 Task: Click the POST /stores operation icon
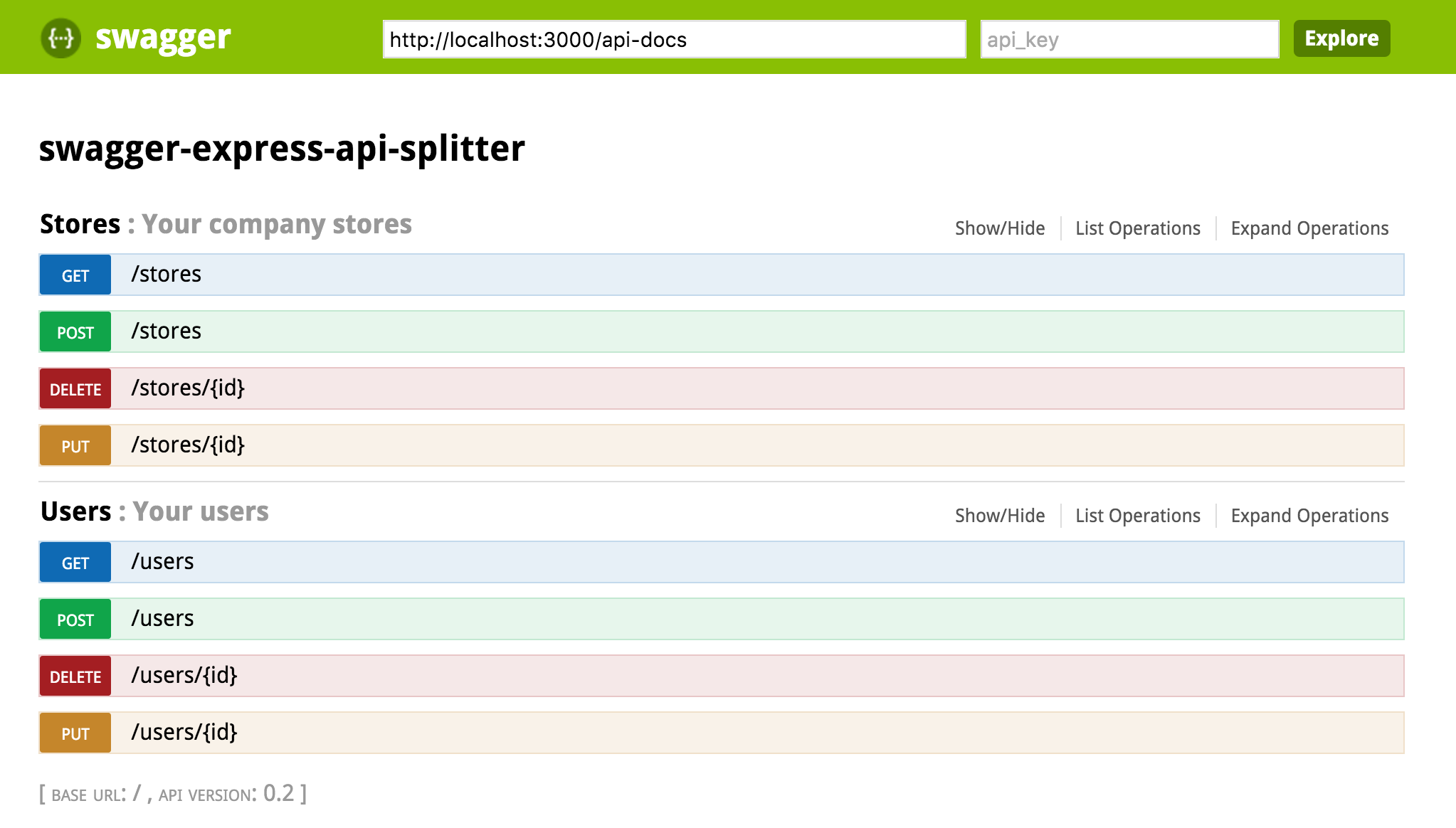(x=78, y=331)
